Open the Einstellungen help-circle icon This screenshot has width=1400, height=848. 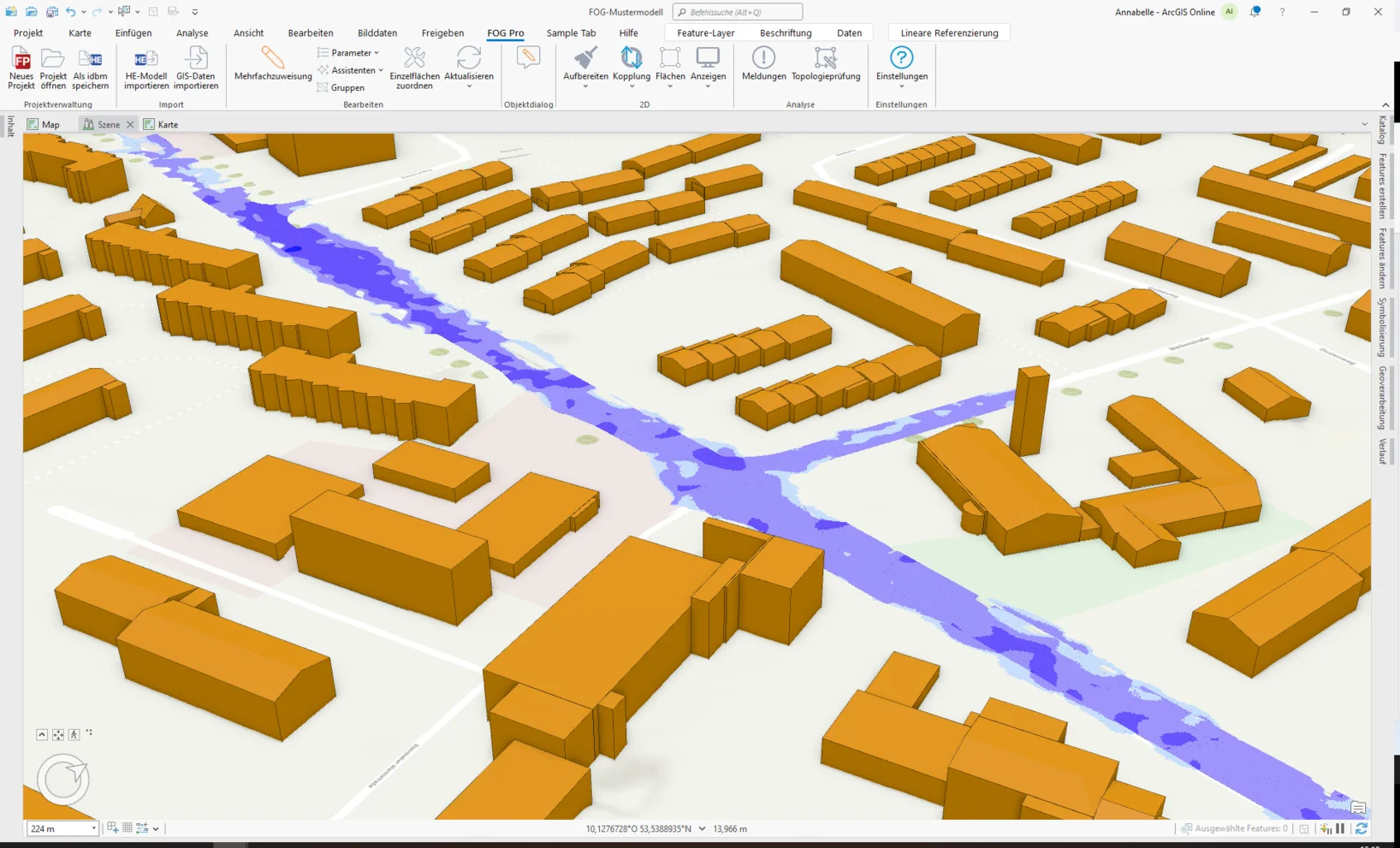pos(901,57)
